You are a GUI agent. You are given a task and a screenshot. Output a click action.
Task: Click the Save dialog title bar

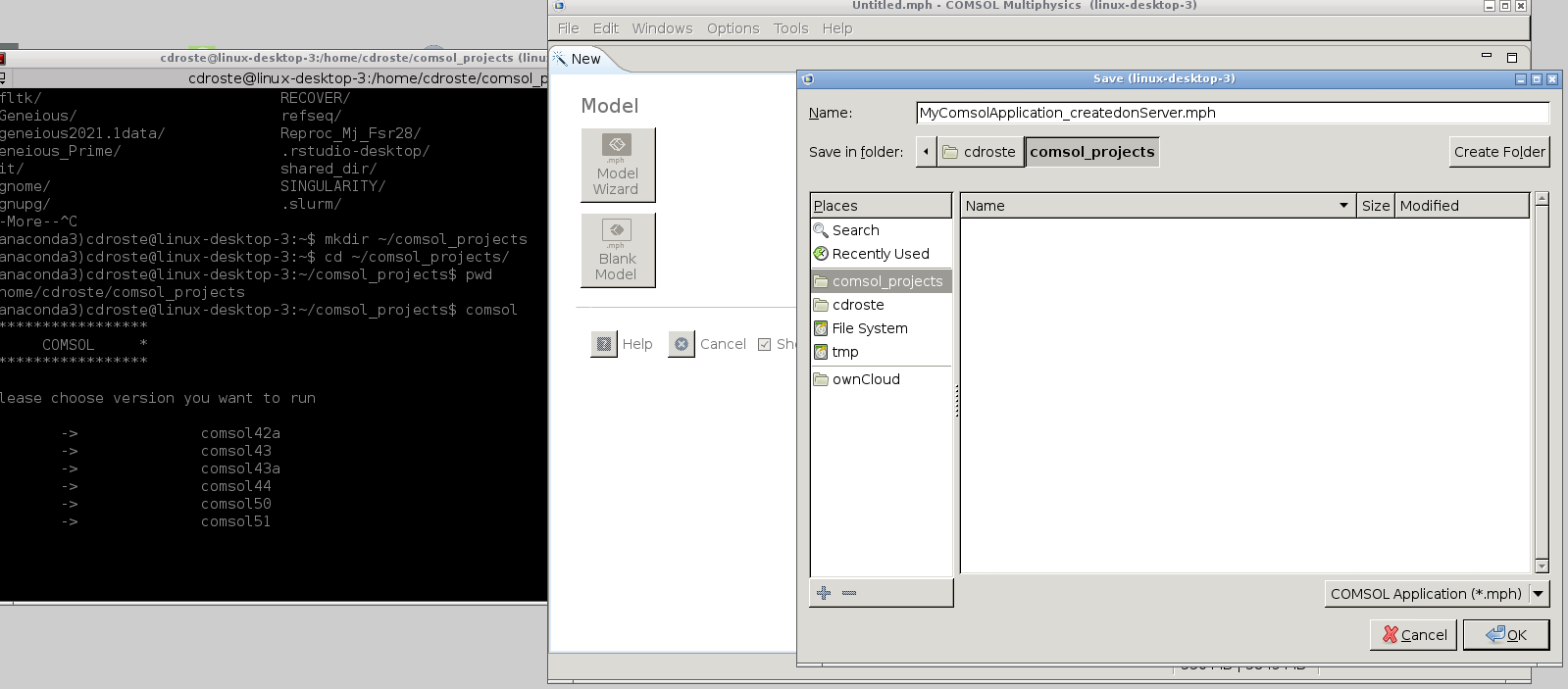coord(1163,78)
